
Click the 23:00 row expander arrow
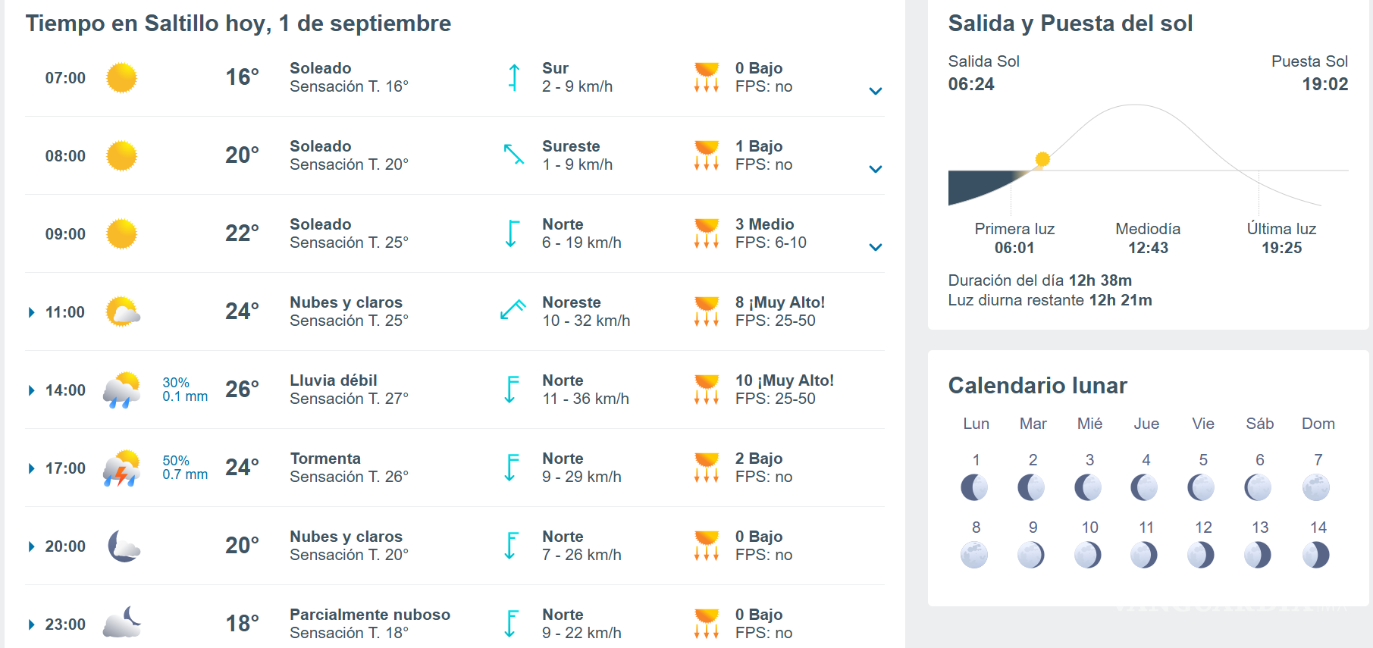(x=32, y=623)
